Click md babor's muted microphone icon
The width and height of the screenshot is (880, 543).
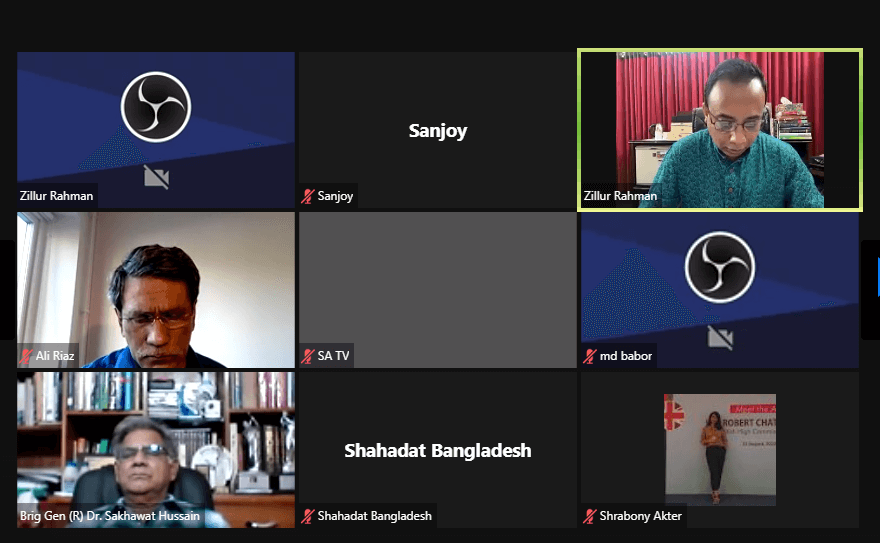pyautogui.click(x=589, y=356)
